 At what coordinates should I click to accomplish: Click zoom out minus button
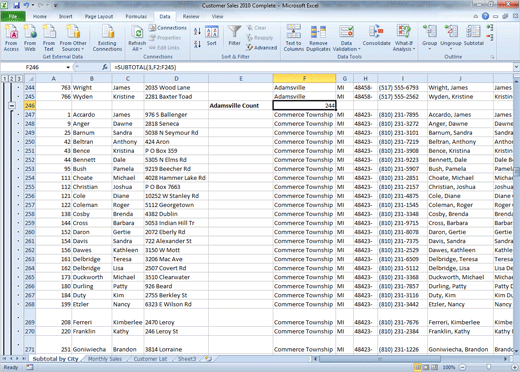point(463,367)
